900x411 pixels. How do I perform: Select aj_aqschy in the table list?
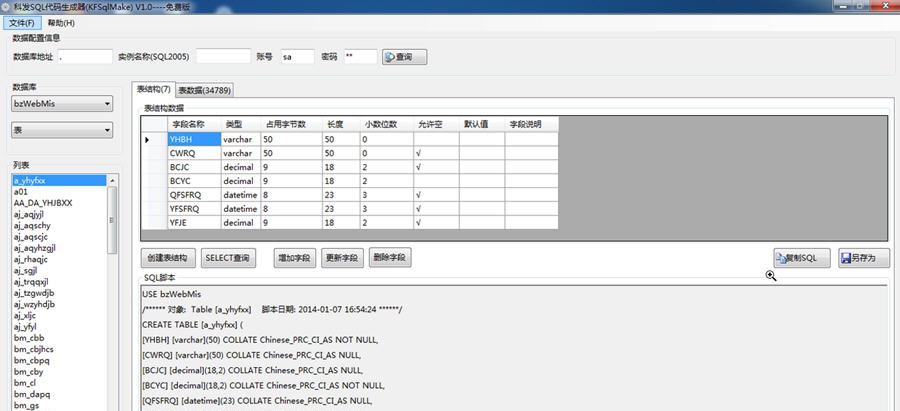tap(59, 226)
